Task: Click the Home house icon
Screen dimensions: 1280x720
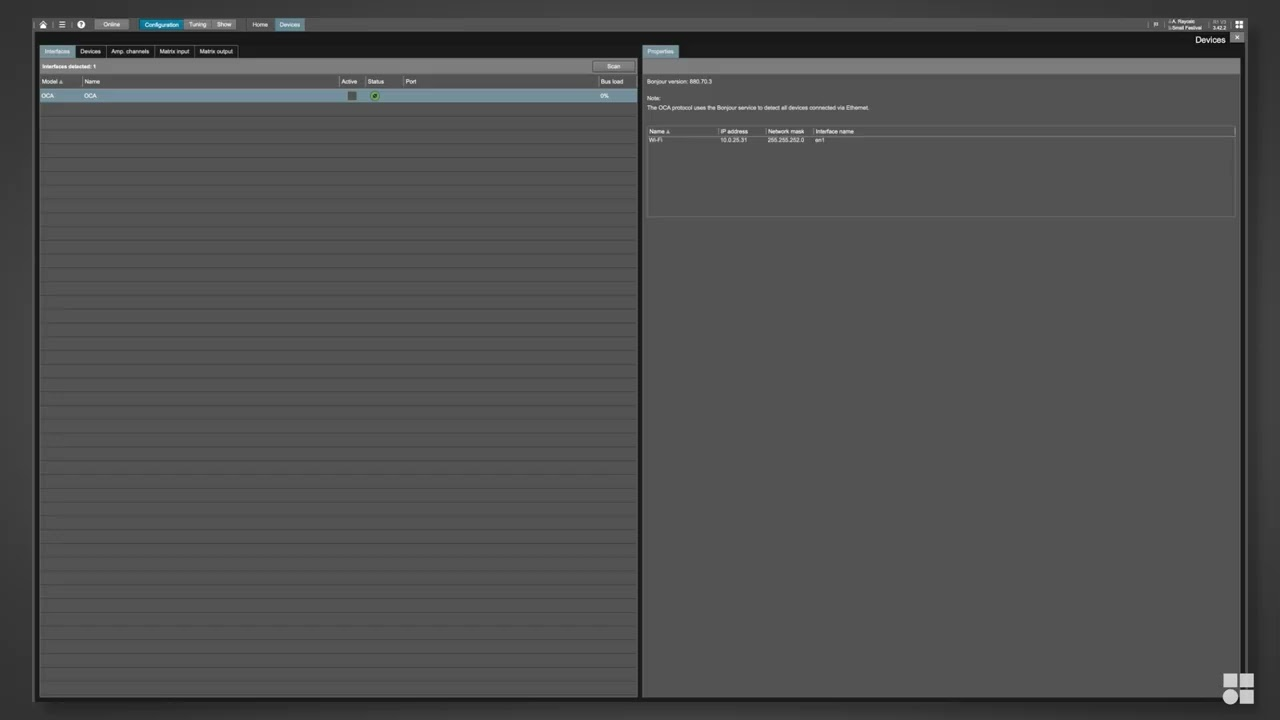Action: click(x=43, y=25)
